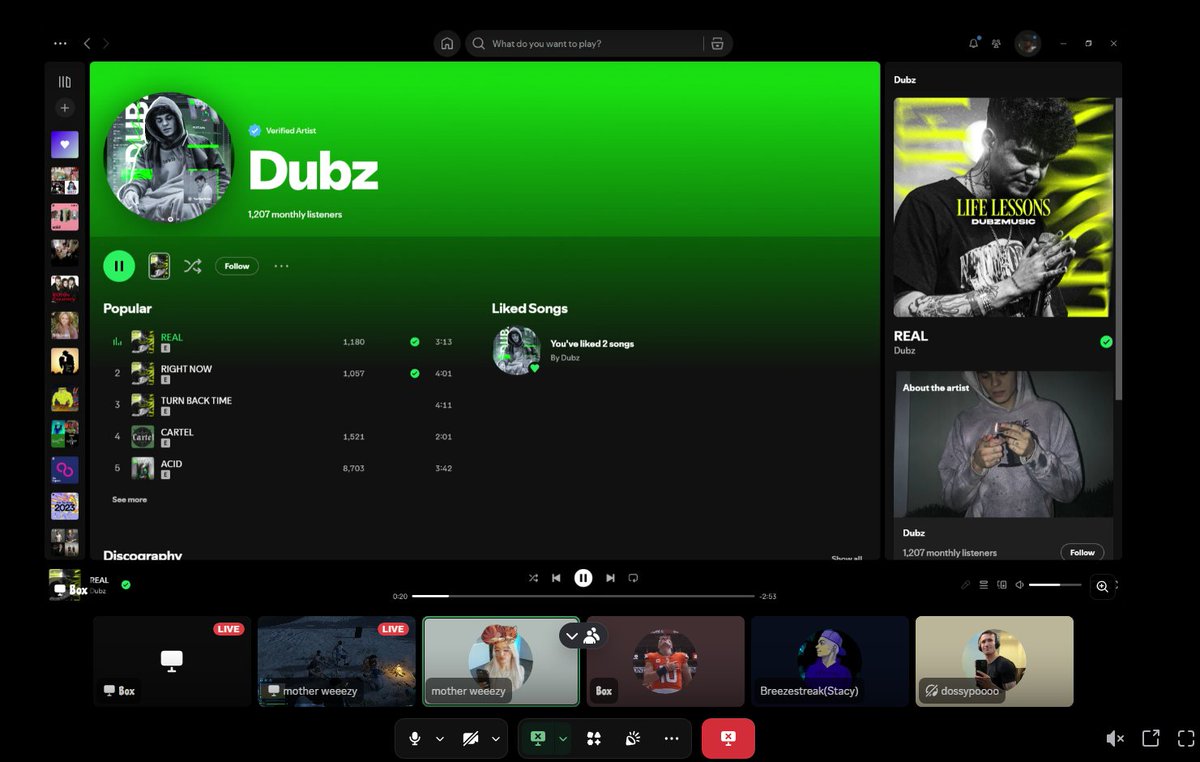1200x762 pixels.
Task: Select mother weeezy live stream tile
Action: click(x=336, y=661)
